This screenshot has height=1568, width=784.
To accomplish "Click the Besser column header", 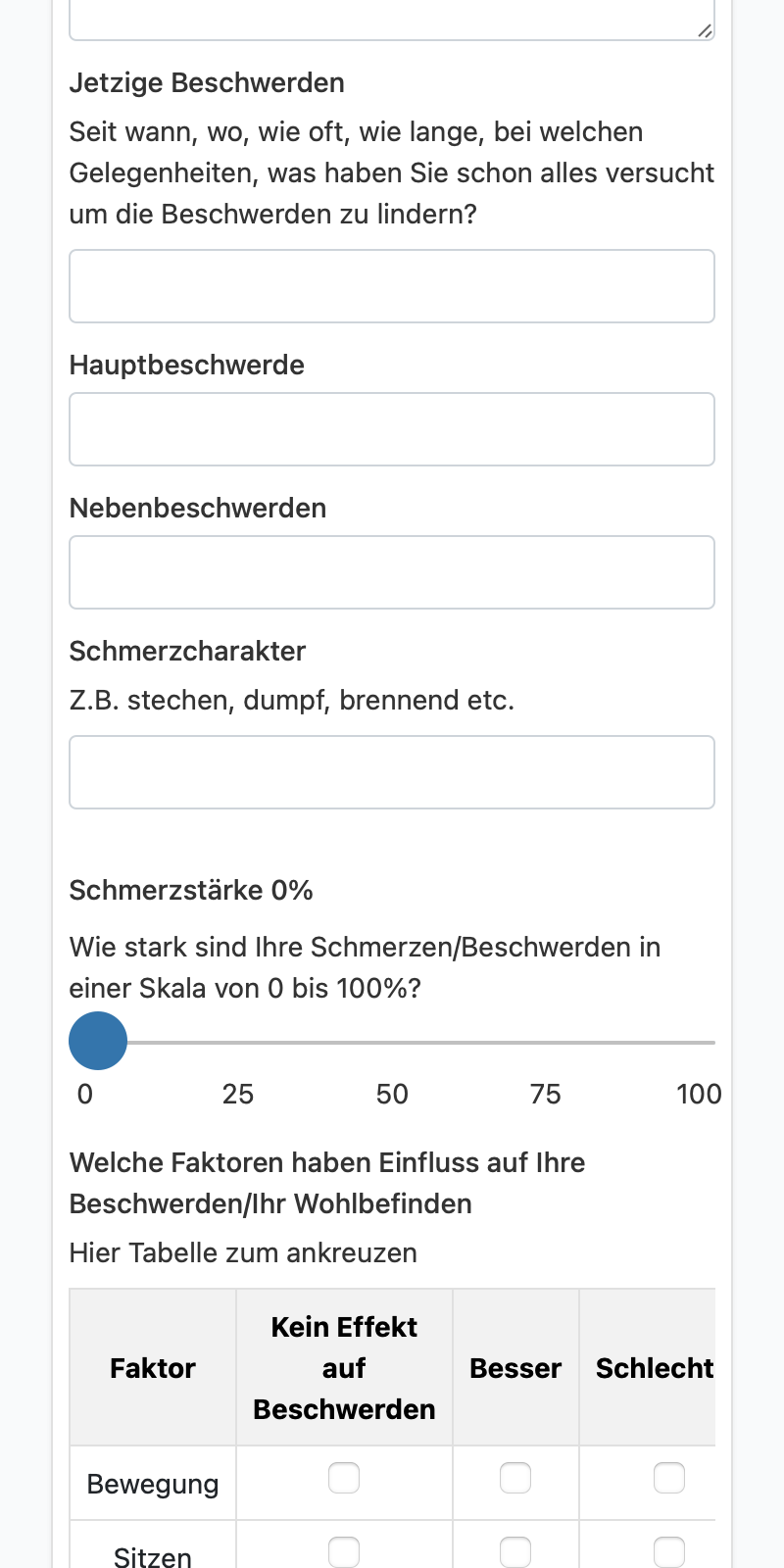I will (515, 1368).
